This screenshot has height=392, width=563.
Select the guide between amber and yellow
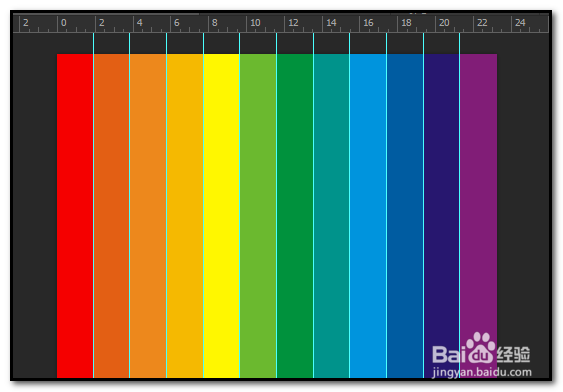pos(204,205)
